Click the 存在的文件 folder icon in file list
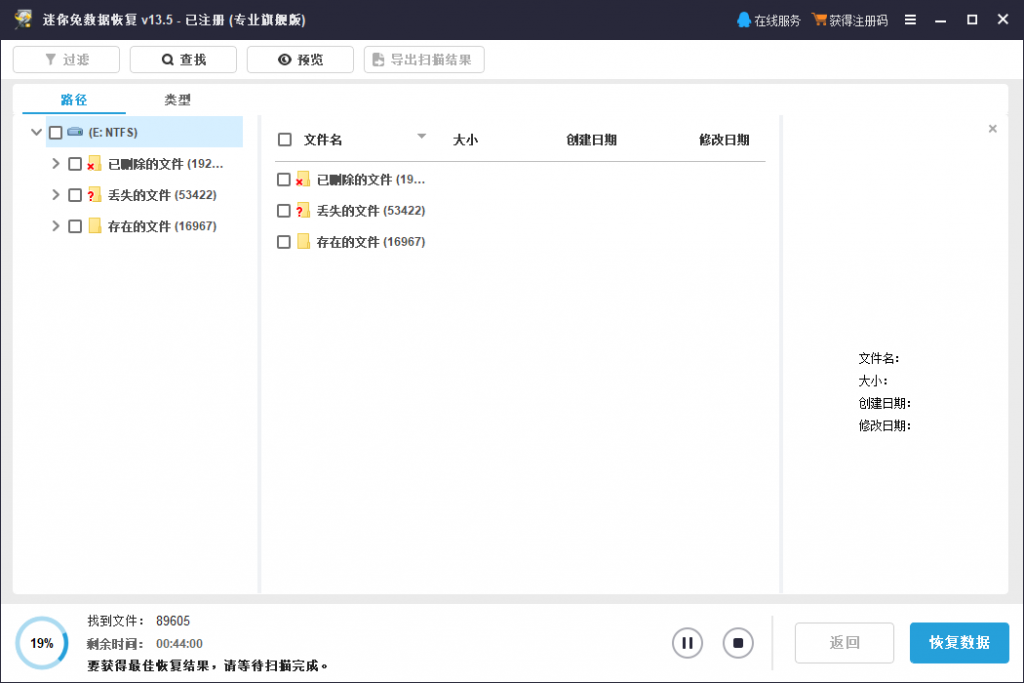The image size is (1024, 683). coord(303,242)
